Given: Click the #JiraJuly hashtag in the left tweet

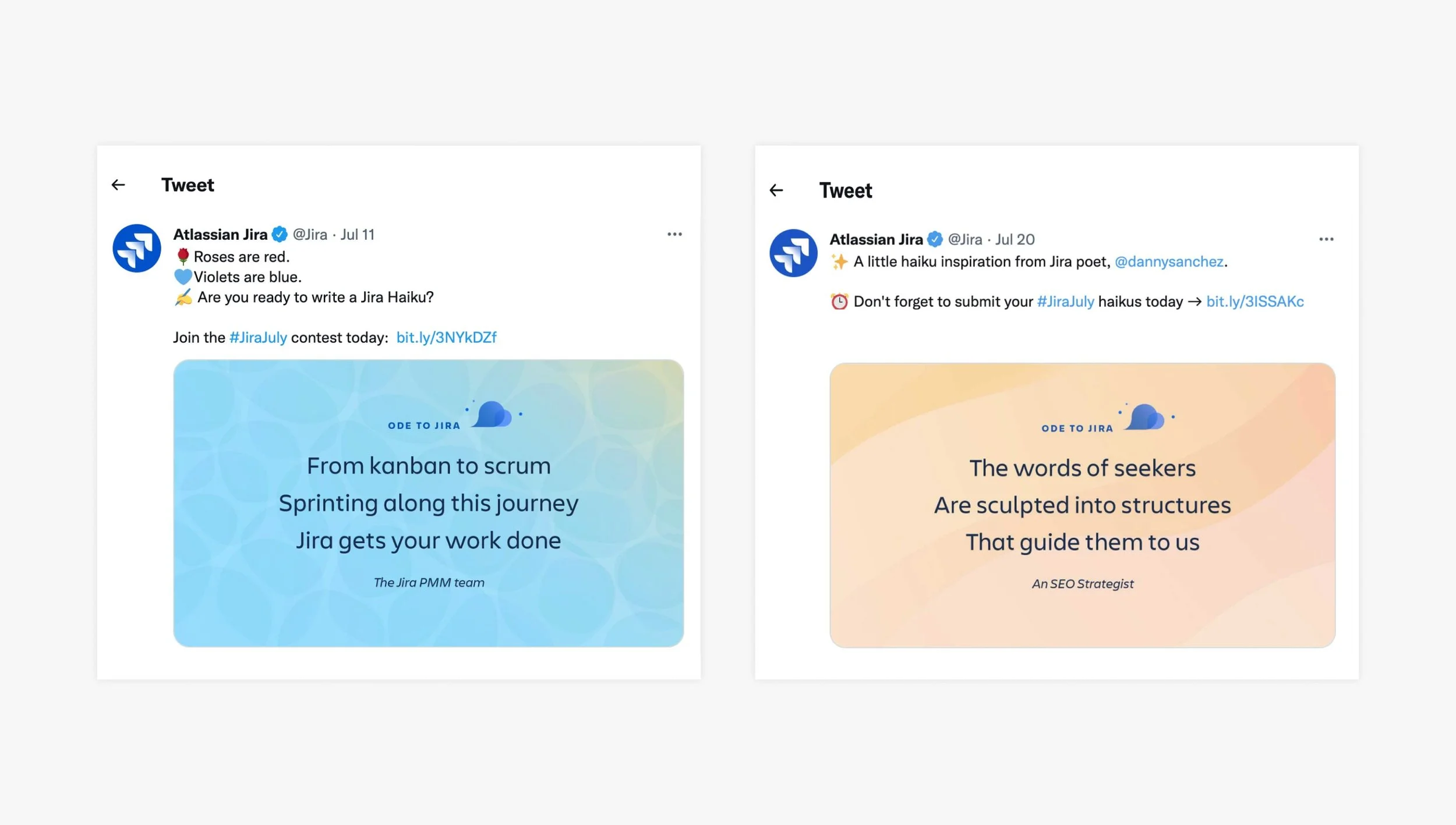Looking at the screenshot, I should click(x=257, y=337).
